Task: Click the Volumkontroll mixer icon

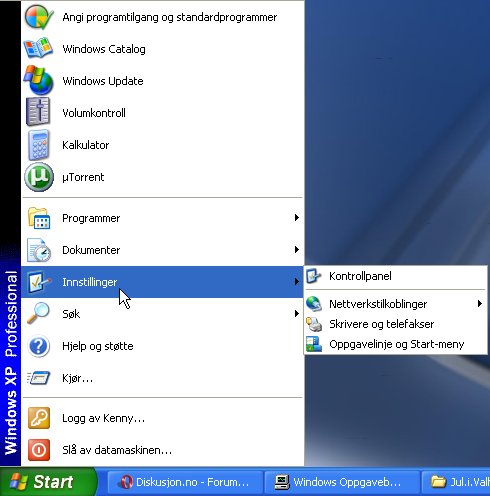Action: tap(39, 112)
